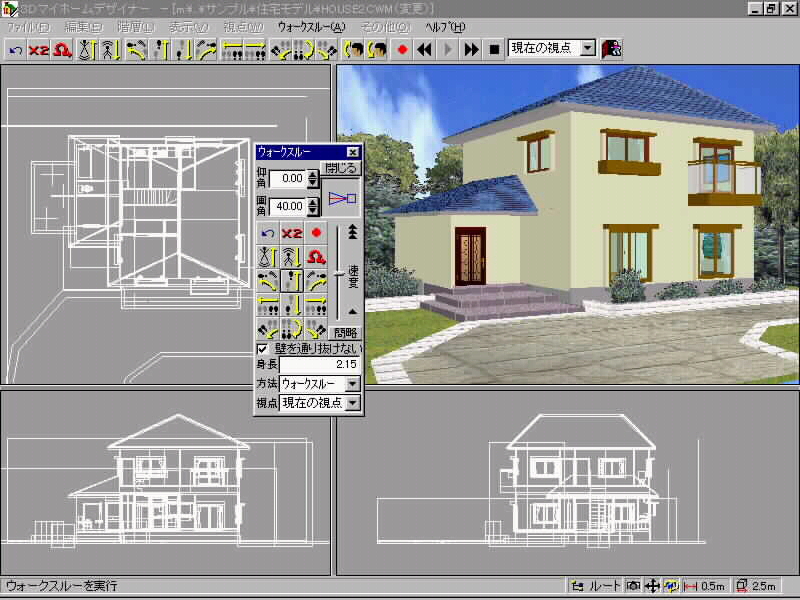Screen dimensions: 800x600
Task: Click the descend downward figure icon in main toolbar
Action: (110, 50)
